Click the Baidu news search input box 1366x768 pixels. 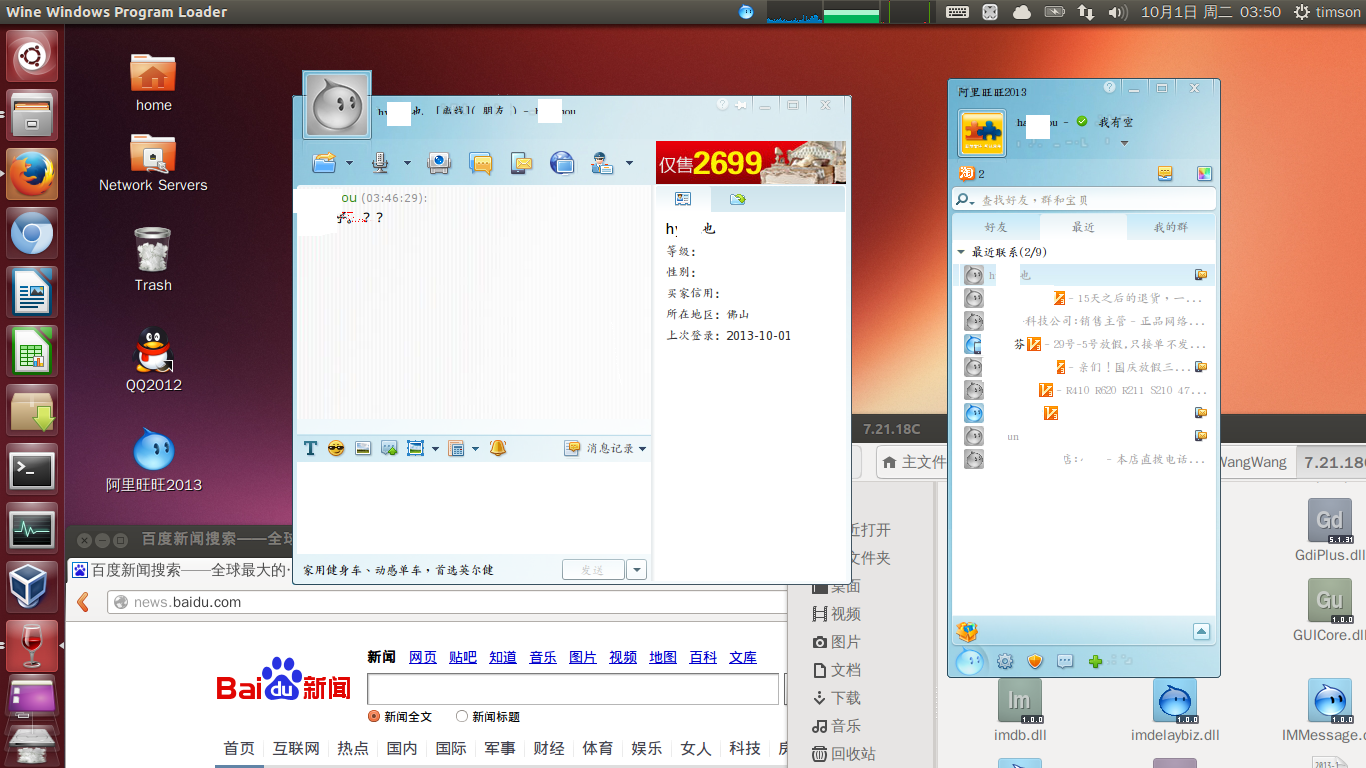[573, 689]
